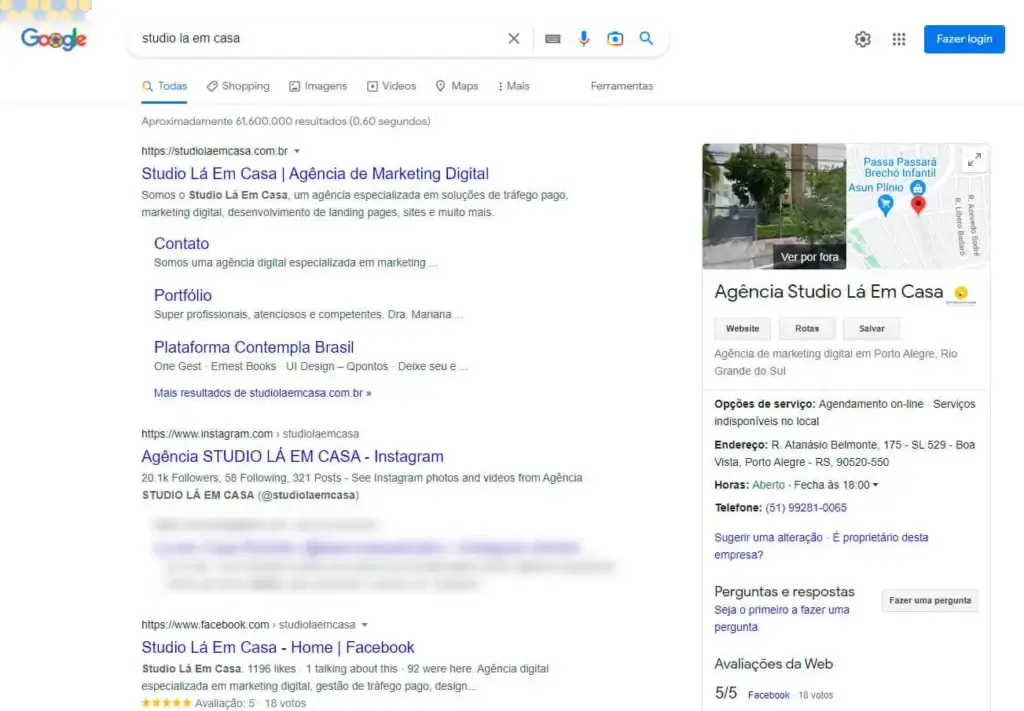
Task: Switch to the Imagens tab
Action: pyautogui.click(x=318, y=86)
